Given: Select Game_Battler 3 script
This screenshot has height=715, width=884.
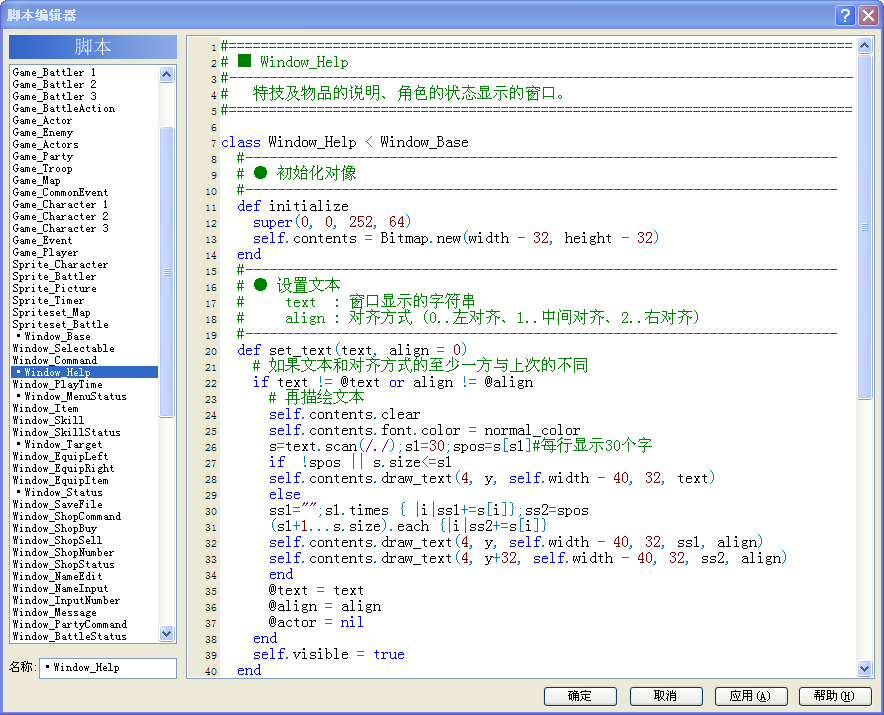Looking at the screenshot, I should [x=85, y=96].
